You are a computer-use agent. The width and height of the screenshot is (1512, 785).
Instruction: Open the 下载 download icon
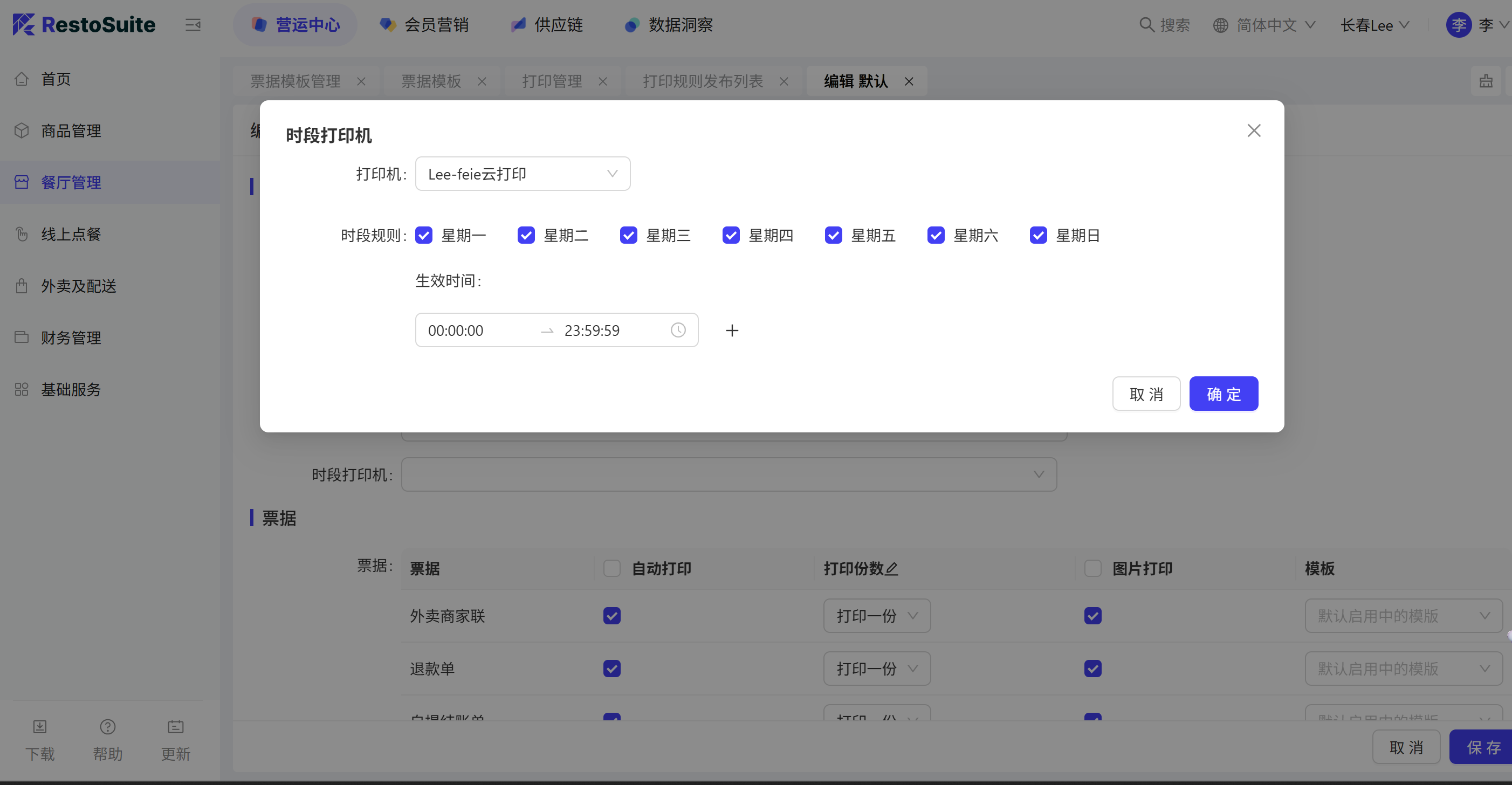pyautogui.click(x=39, y=727)
